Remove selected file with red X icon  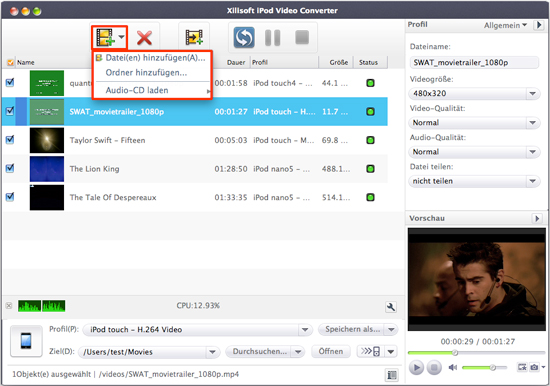coord(144,38)
